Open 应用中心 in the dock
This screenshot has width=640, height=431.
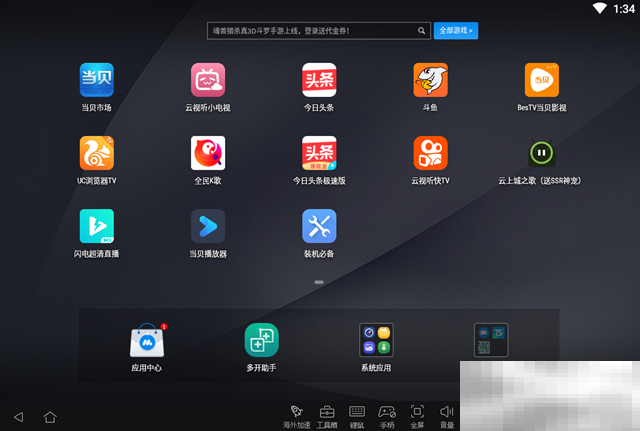(x=147, y=340)
